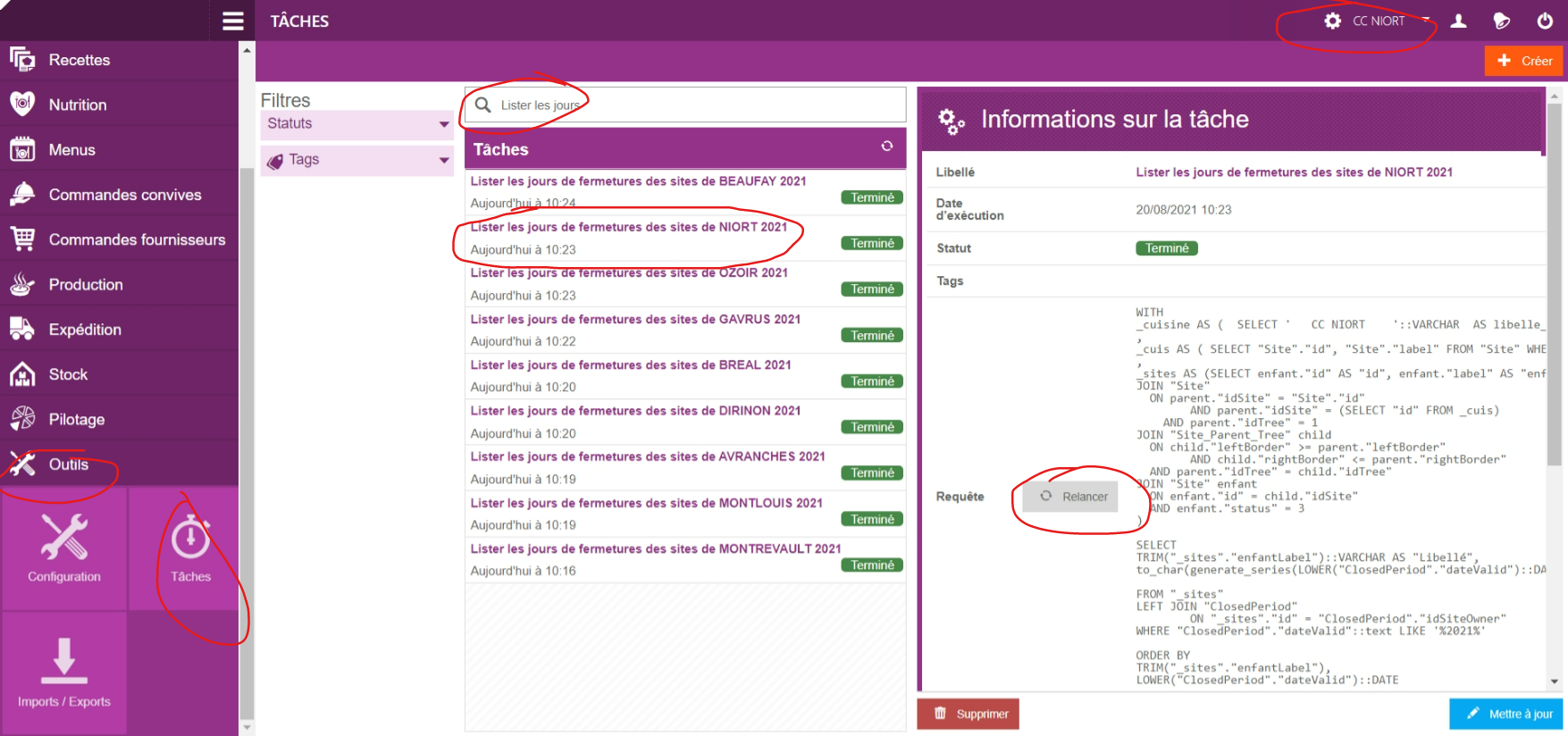Go to the Menus section

(119, 149)
